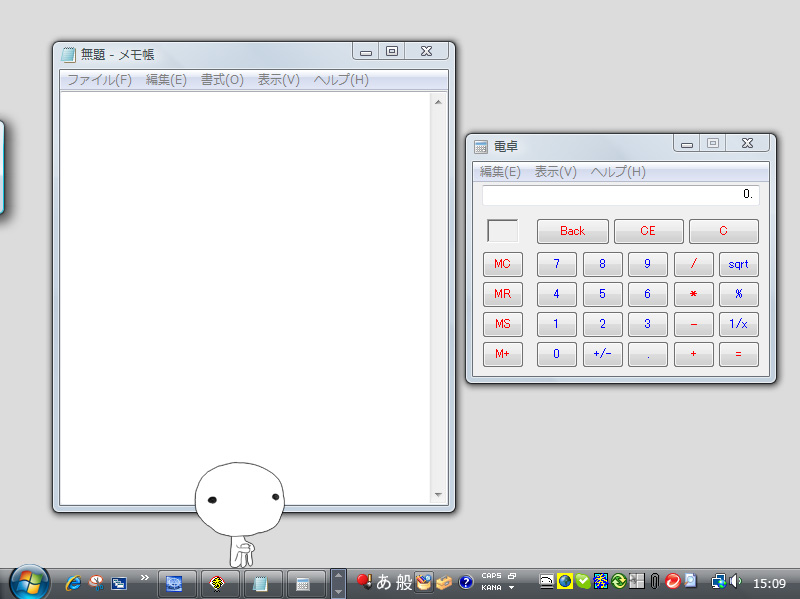Open the Windows Start orb
The width and height of the screenshot is (800, 599).
29,583
